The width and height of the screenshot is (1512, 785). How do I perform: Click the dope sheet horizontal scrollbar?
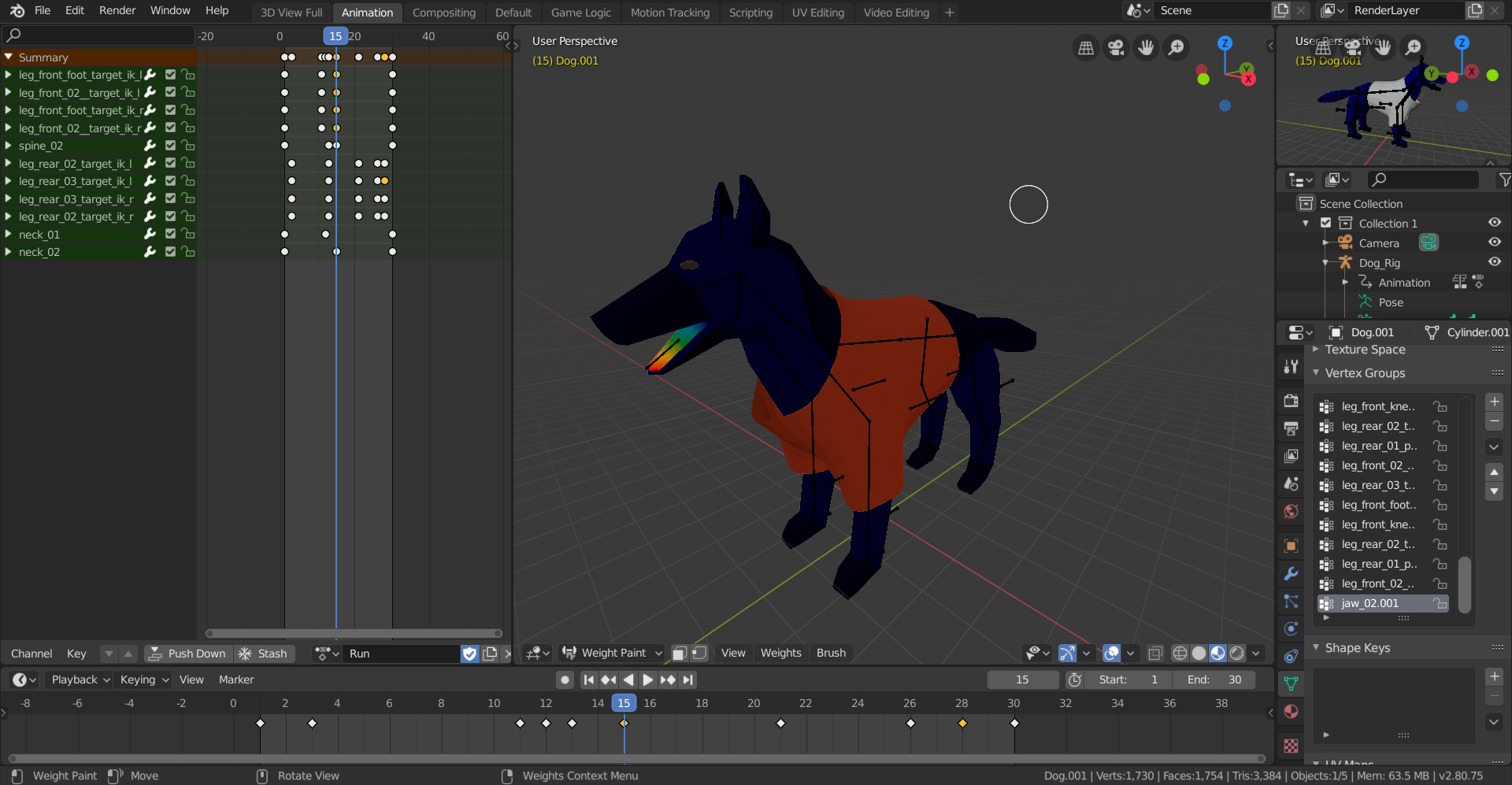click(354, 633)
